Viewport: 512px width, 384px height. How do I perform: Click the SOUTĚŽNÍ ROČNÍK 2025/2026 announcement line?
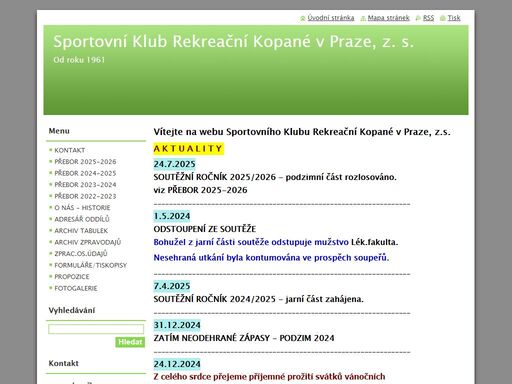275,177
